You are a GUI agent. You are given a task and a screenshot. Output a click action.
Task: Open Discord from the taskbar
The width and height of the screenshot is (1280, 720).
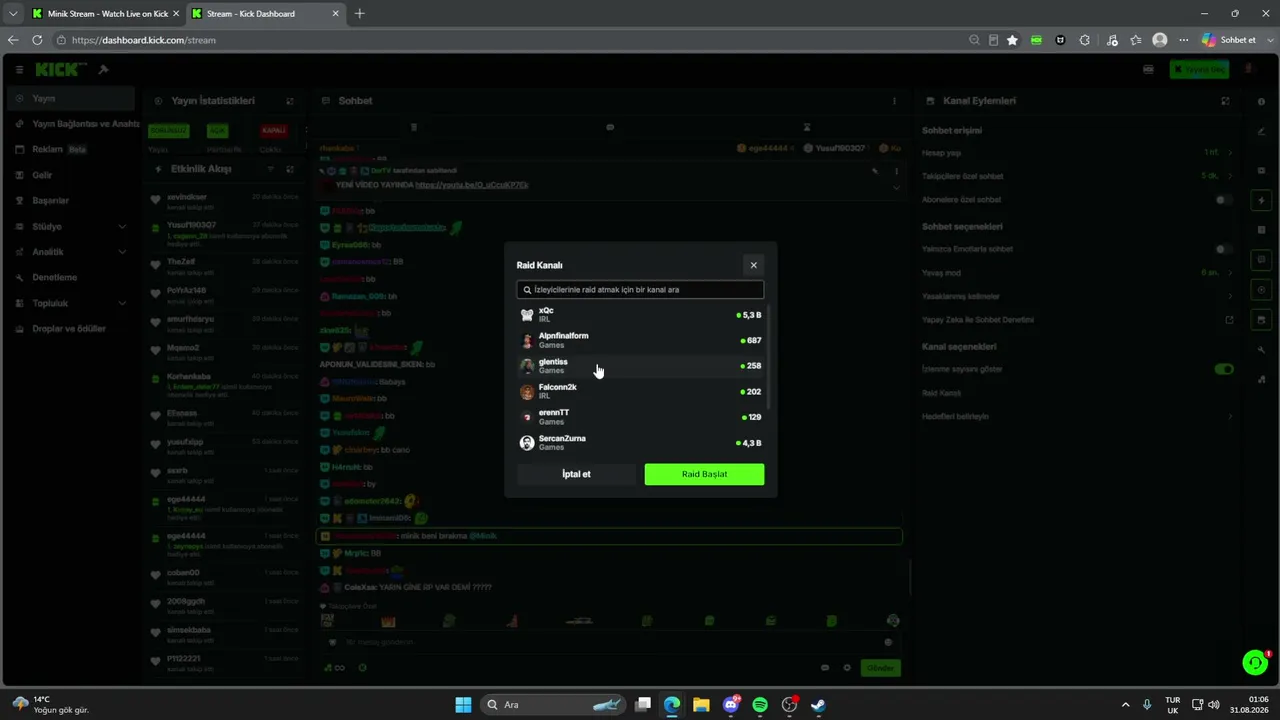731,705
